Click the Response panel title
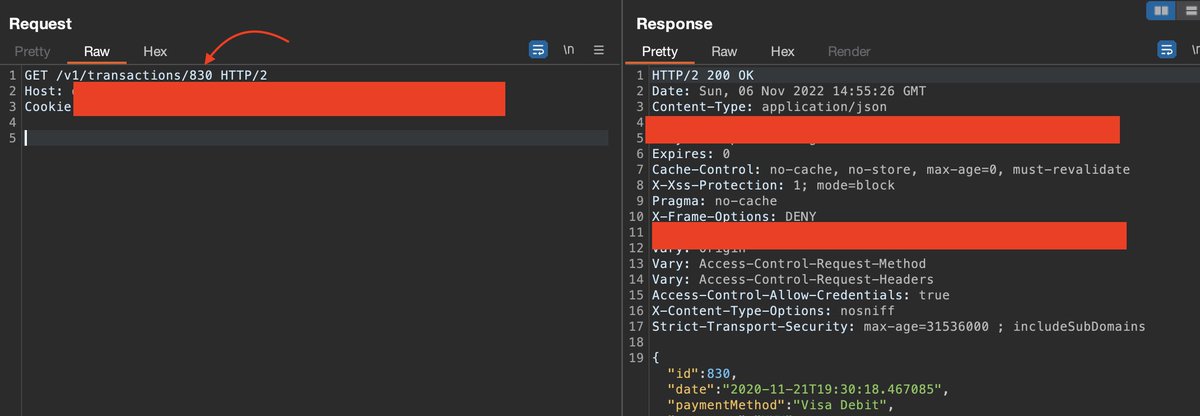 point(675,23)
